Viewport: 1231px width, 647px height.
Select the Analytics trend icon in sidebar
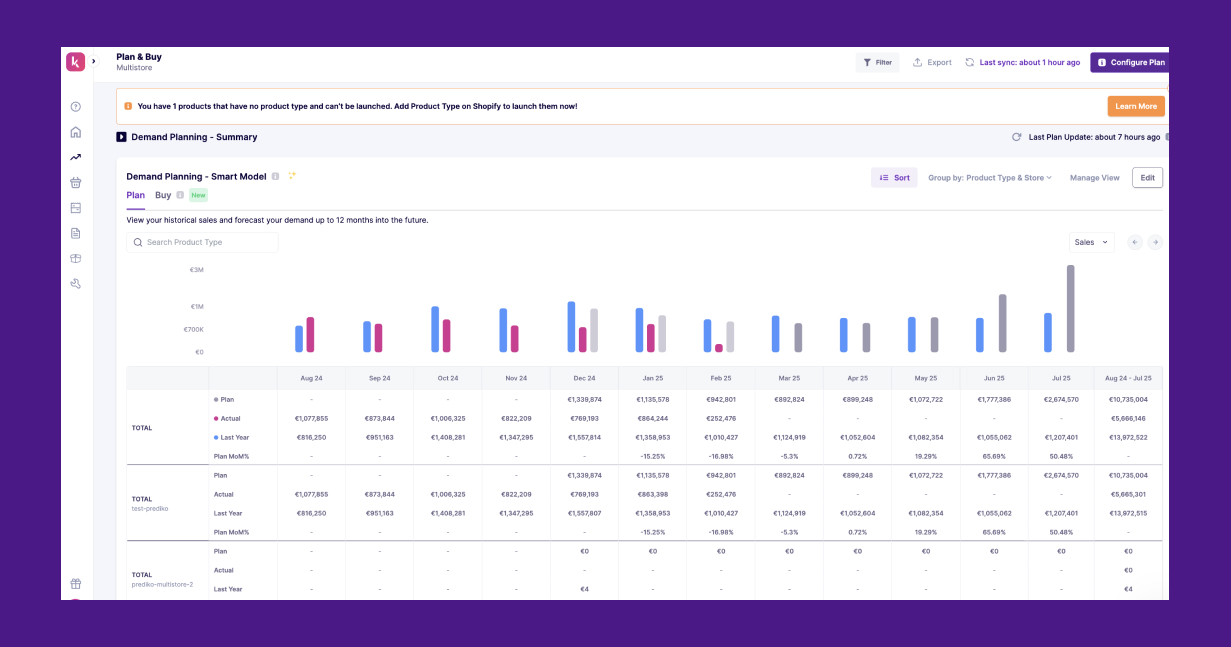pos(75,157)
